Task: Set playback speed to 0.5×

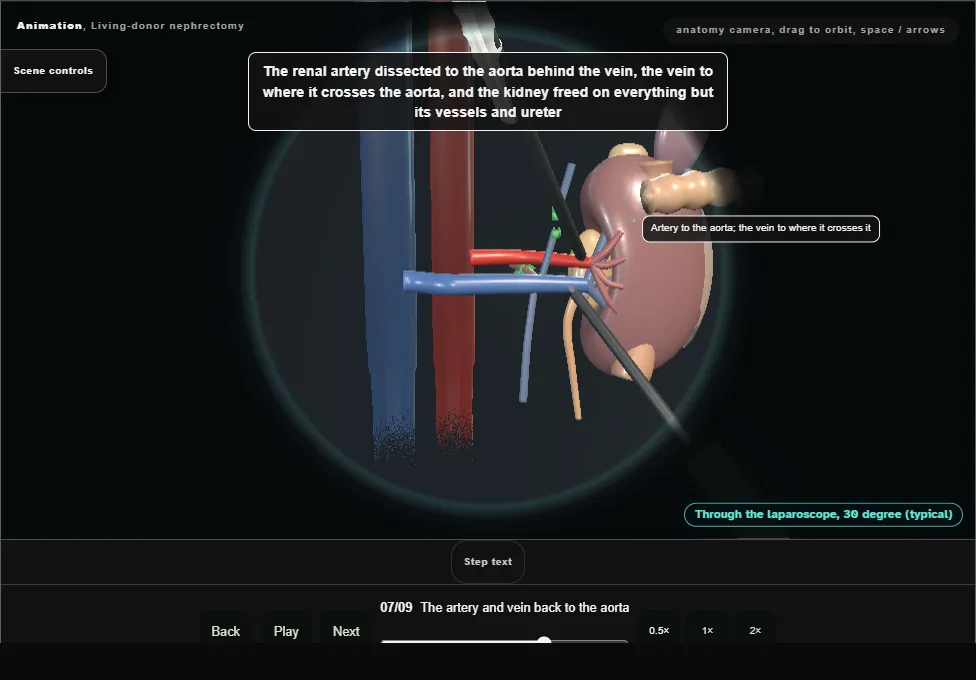Action: [659, 630]
